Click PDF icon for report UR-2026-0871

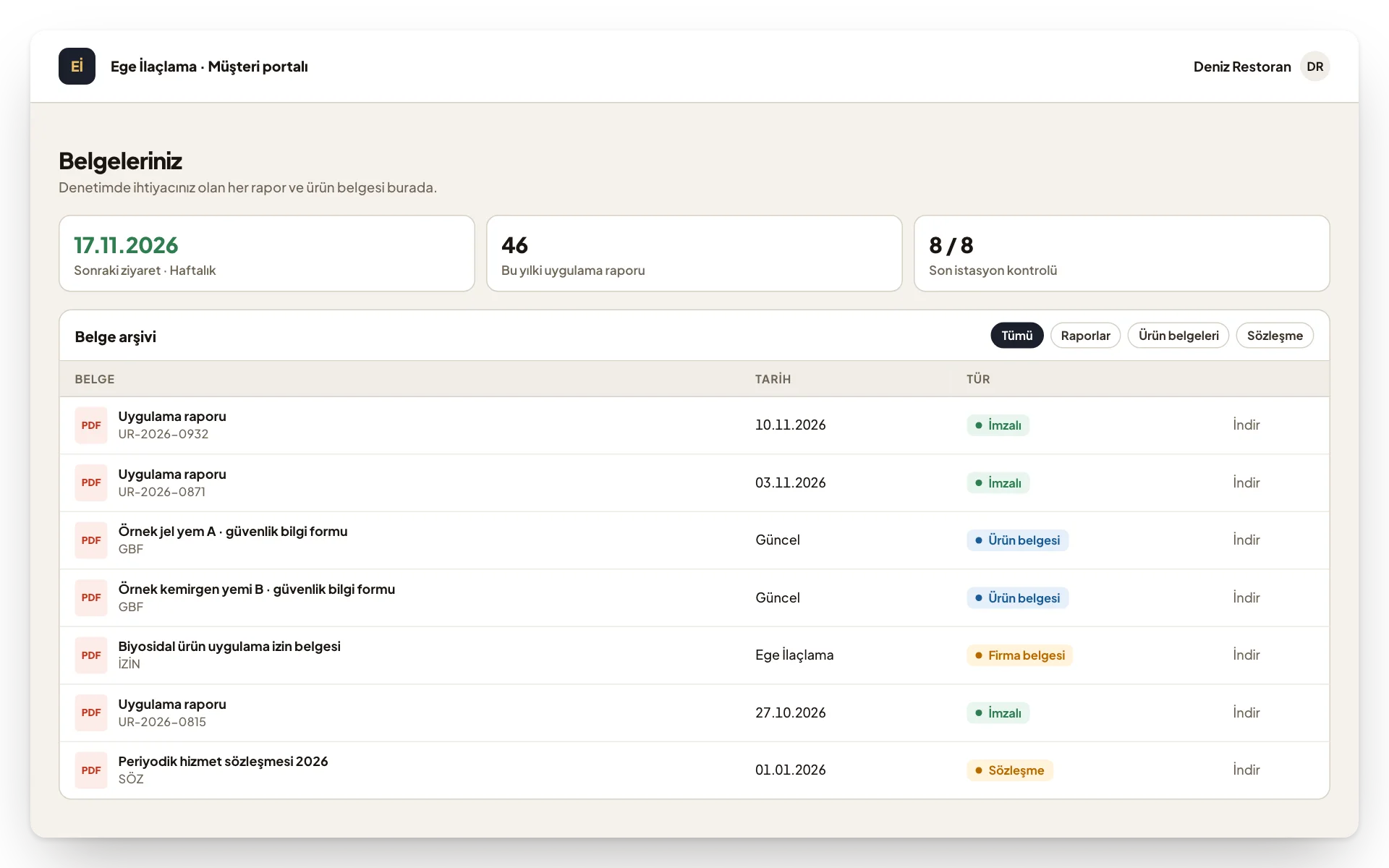[x=91, y=482]
